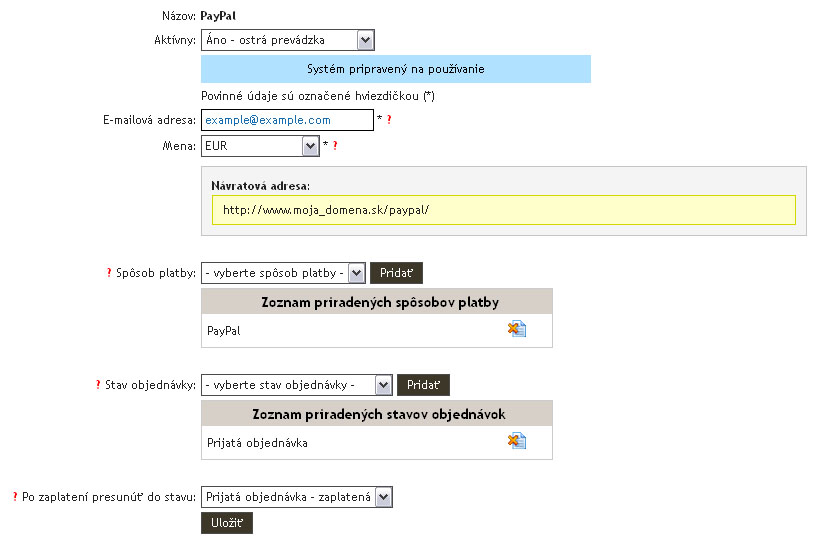Click the help question mark next to Mena
Screen dimensions: 815x543
[x=335, y=146]
